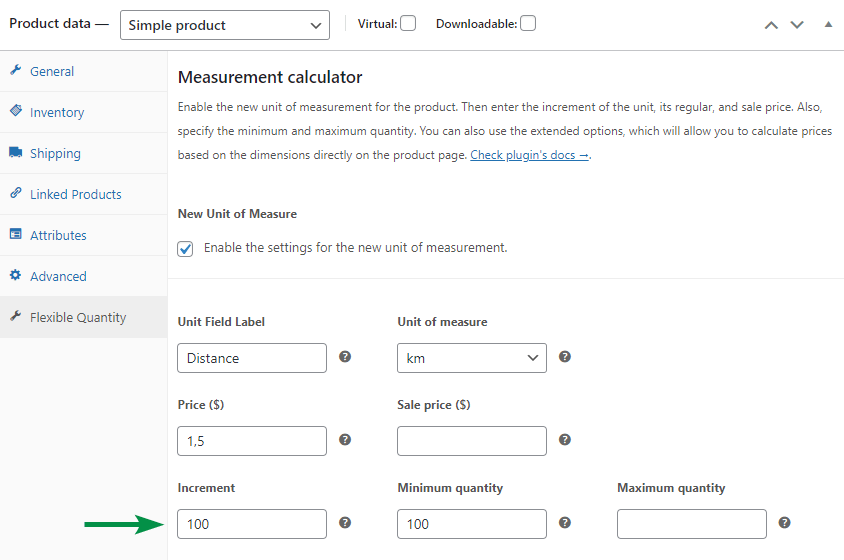
Task: Collapse the Product data panel
Action: pyautogui.click(x=828, y=24)
